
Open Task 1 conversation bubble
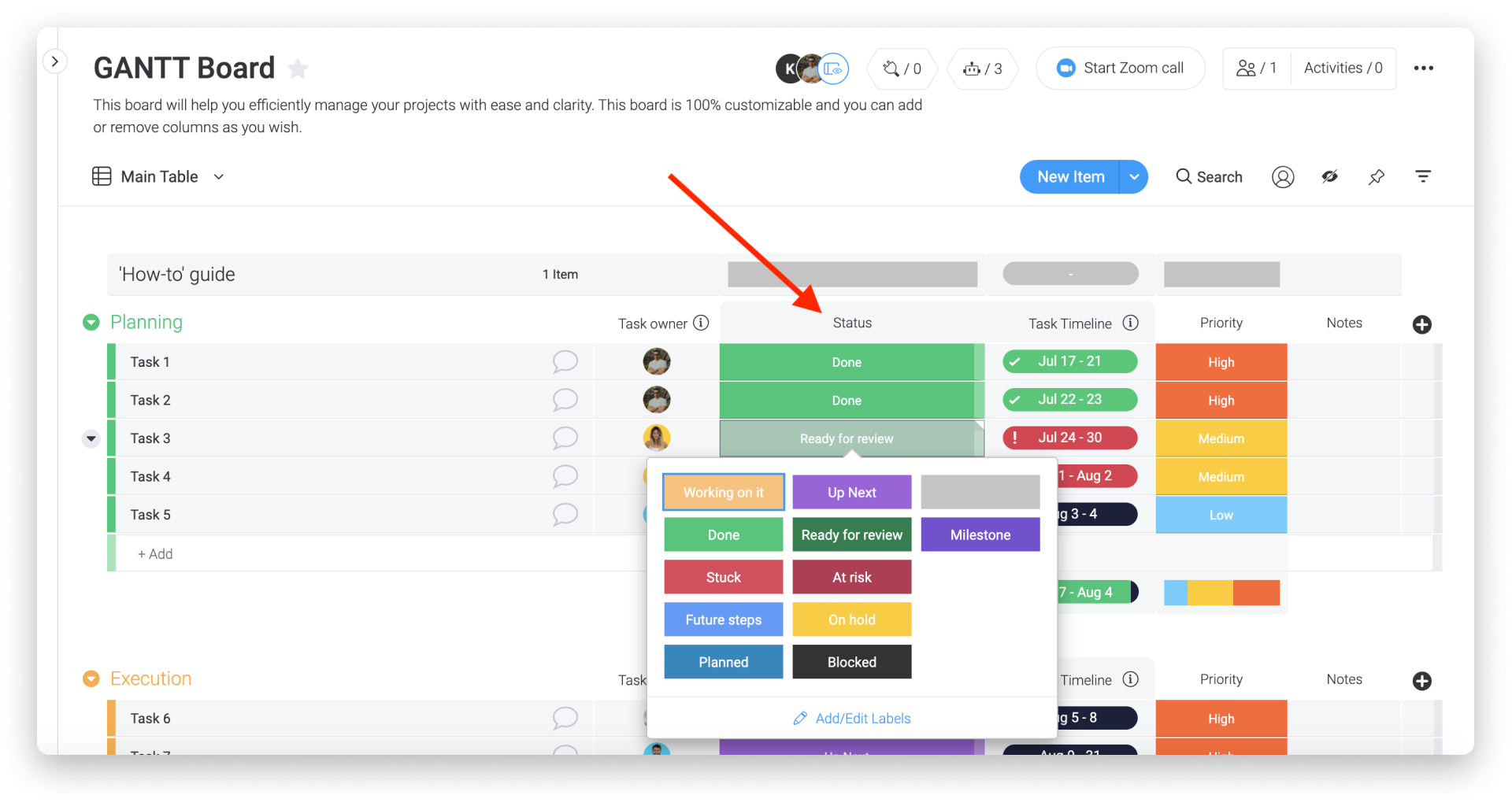(x=565, y=362)
